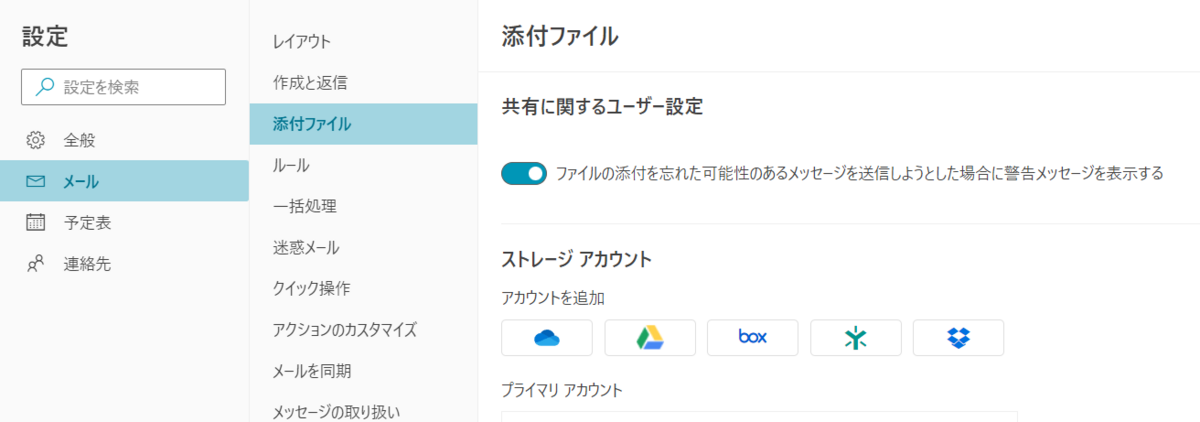Go to 一括処理 settings
The image size is (1200, 422).
363,206
